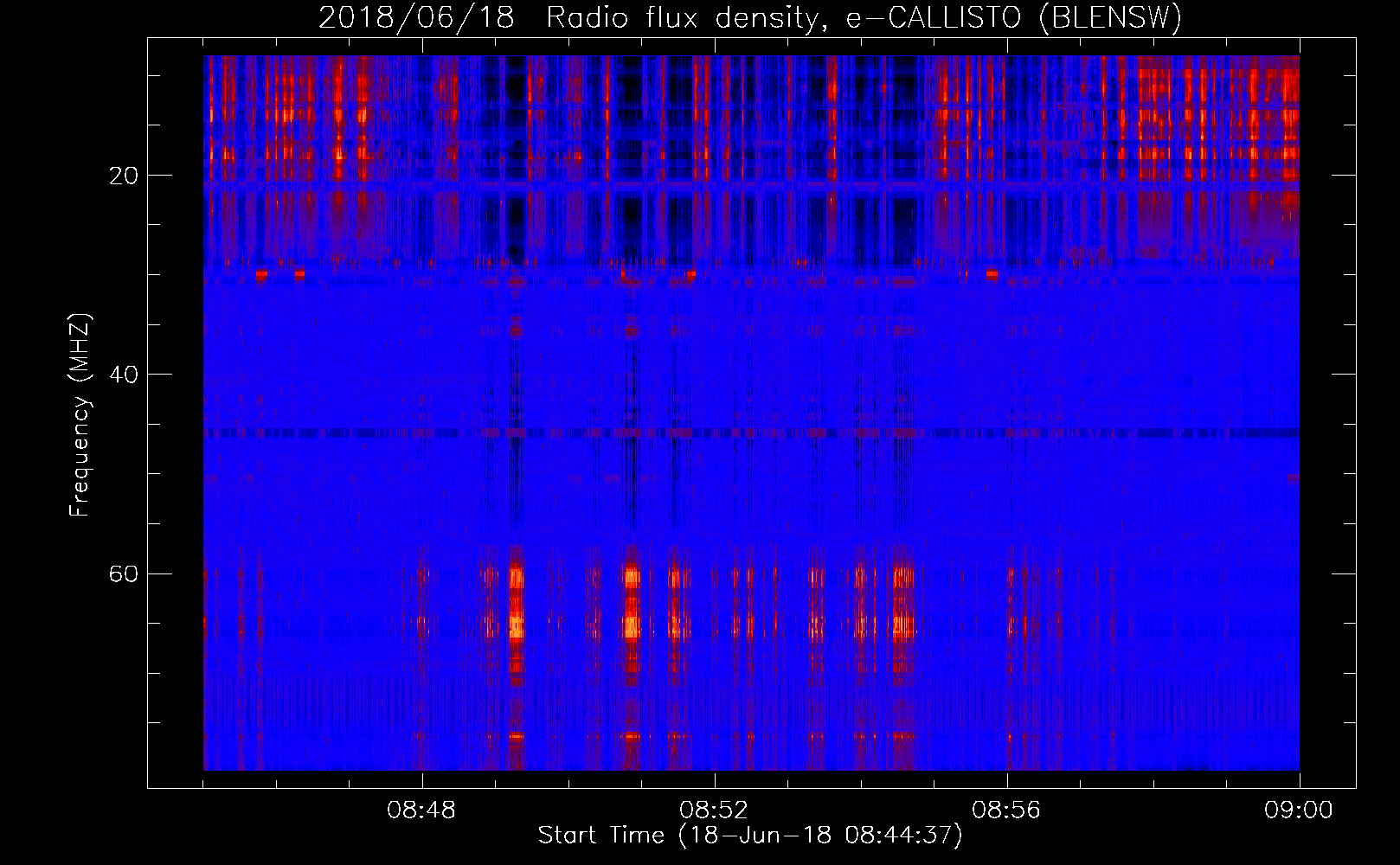Click the 40 frequency tick label
This screenshot has height=865, width=1400.
pyautogui.click(x=124, y=375)
